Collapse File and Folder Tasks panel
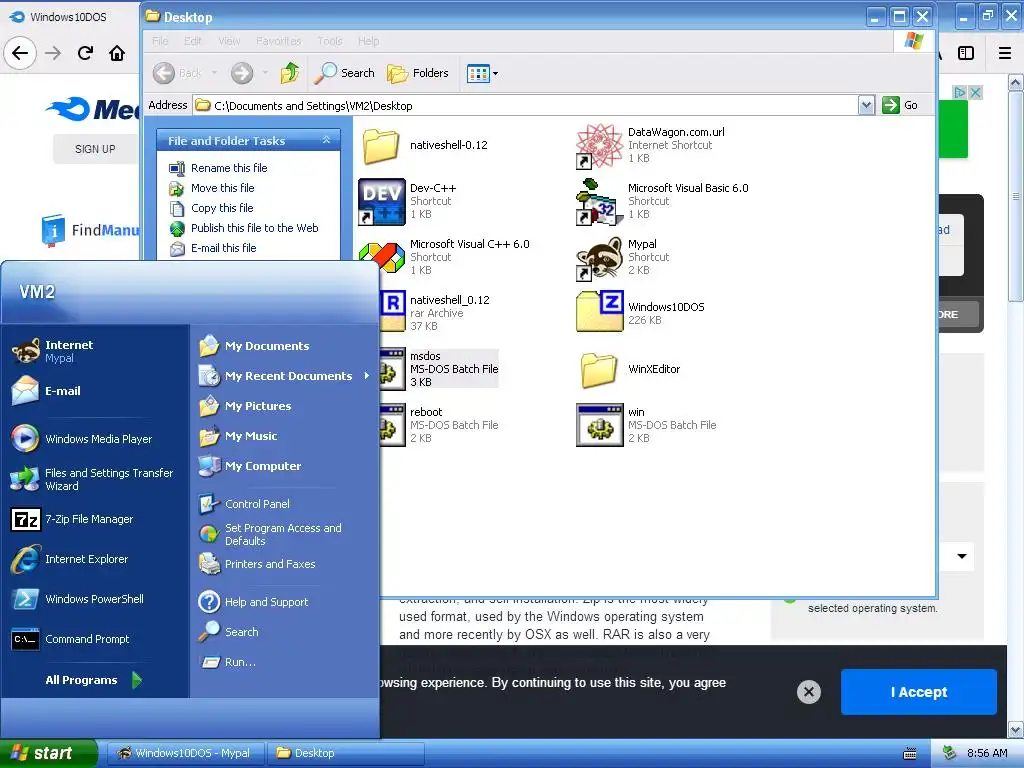The image size is (1024, 768). pos(326,140)
